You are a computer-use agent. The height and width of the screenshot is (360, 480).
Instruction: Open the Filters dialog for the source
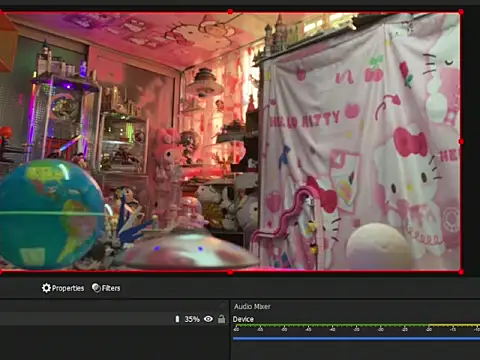[x=106, y=288]
